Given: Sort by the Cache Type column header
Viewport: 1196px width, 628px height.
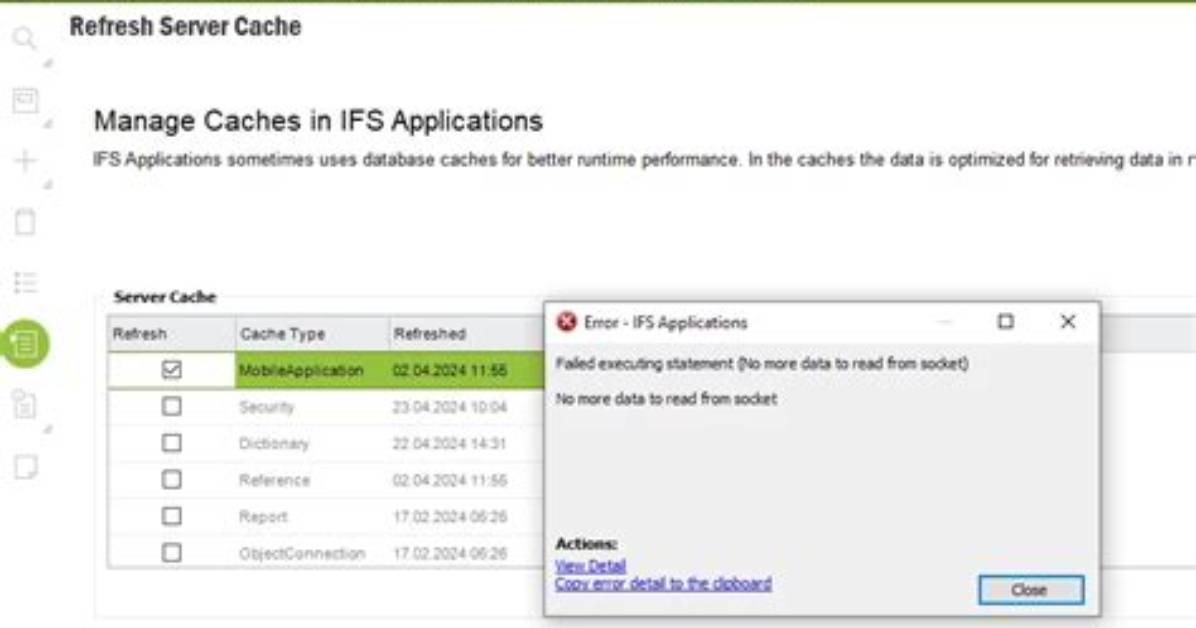Looking at the screenshot, I should pyautogui.click(x=312, y=333).
